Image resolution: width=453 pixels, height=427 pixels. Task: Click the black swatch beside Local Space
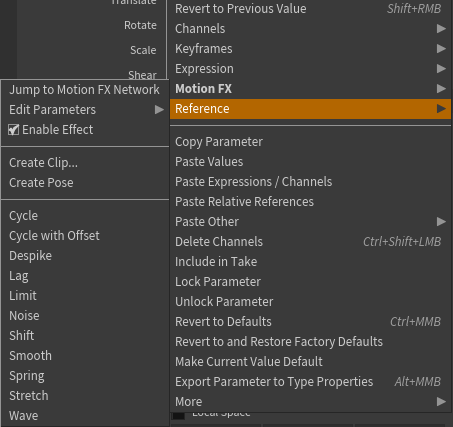[179, 416]
